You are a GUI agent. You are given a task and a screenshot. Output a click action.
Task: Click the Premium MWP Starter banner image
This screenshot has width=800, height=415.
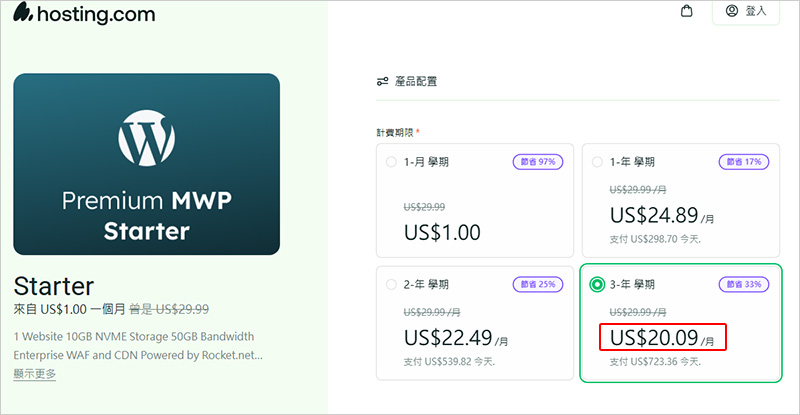click(x=146, y=164)
